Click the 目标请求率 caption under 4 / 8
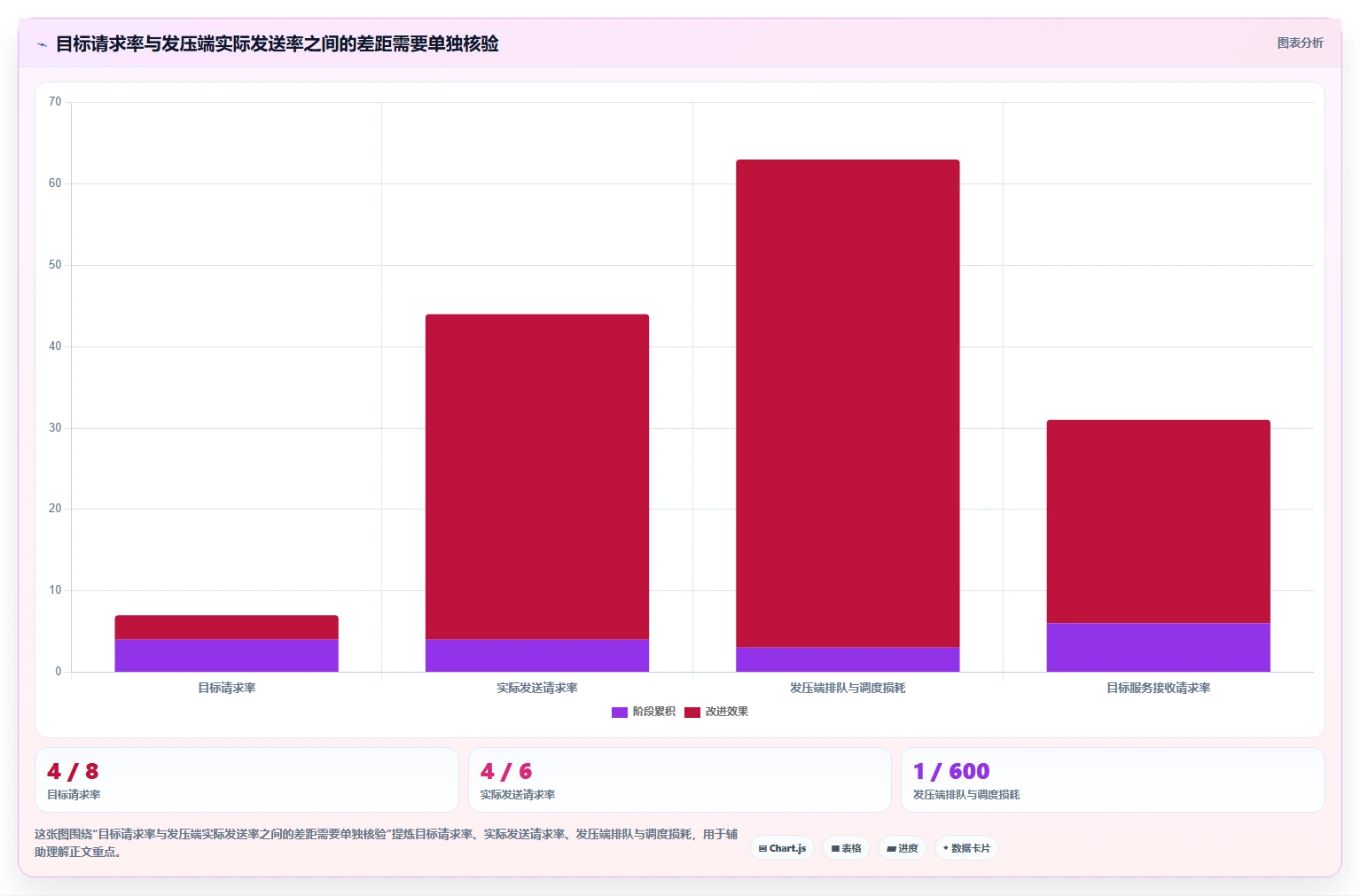This screenshot has height=896, width=1360. point(74,795)
